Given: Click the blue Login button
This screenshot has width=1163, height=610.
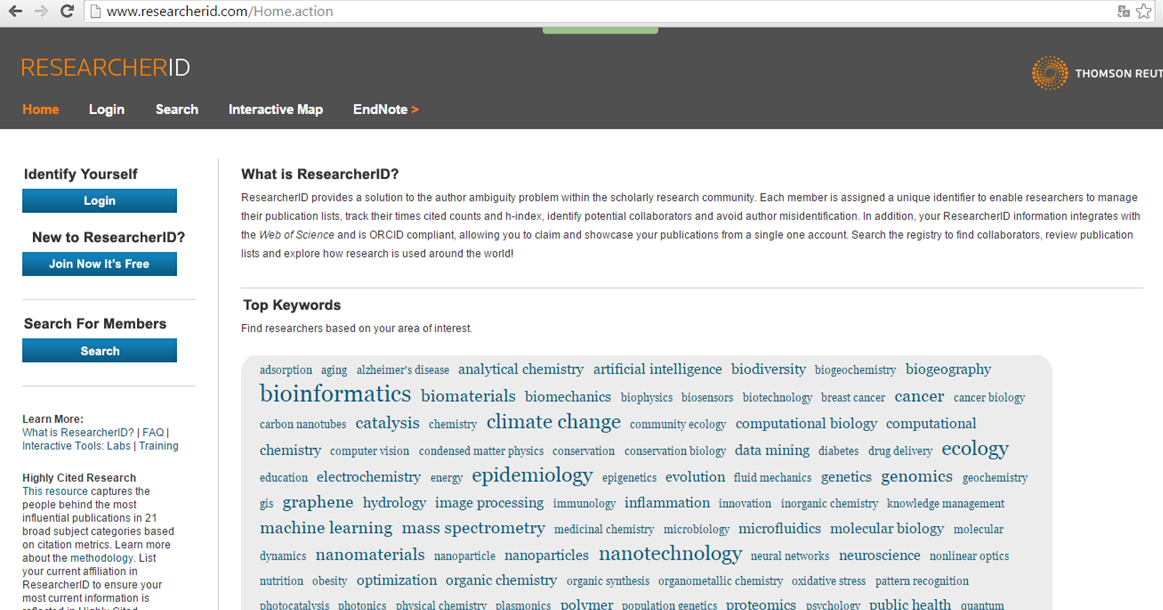Looking at the screenshot, I should click(x=99, y=200).
